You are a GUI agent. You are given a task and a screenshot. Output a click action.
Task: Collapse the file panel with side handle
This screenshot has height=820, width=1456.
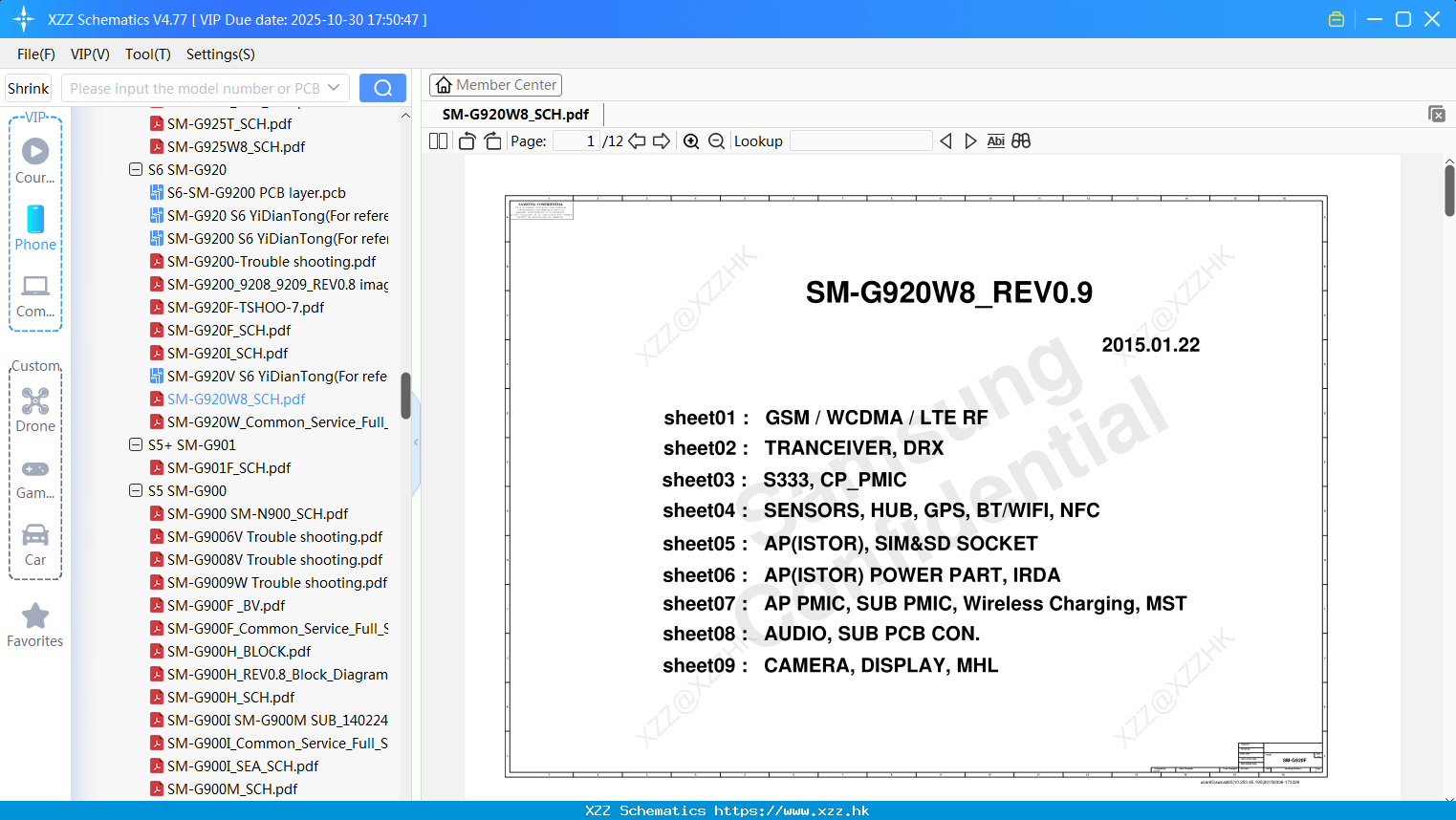coord(416,442)
